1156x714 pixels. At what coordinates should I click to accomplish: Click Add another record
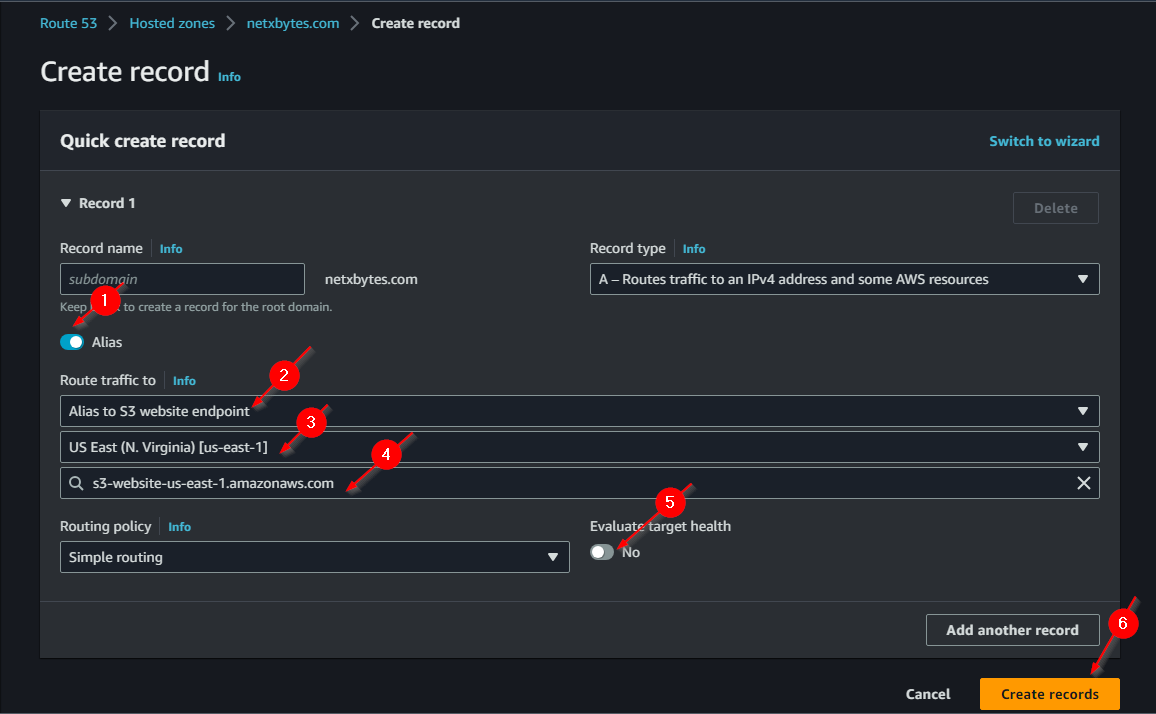tap(1012, 630)
